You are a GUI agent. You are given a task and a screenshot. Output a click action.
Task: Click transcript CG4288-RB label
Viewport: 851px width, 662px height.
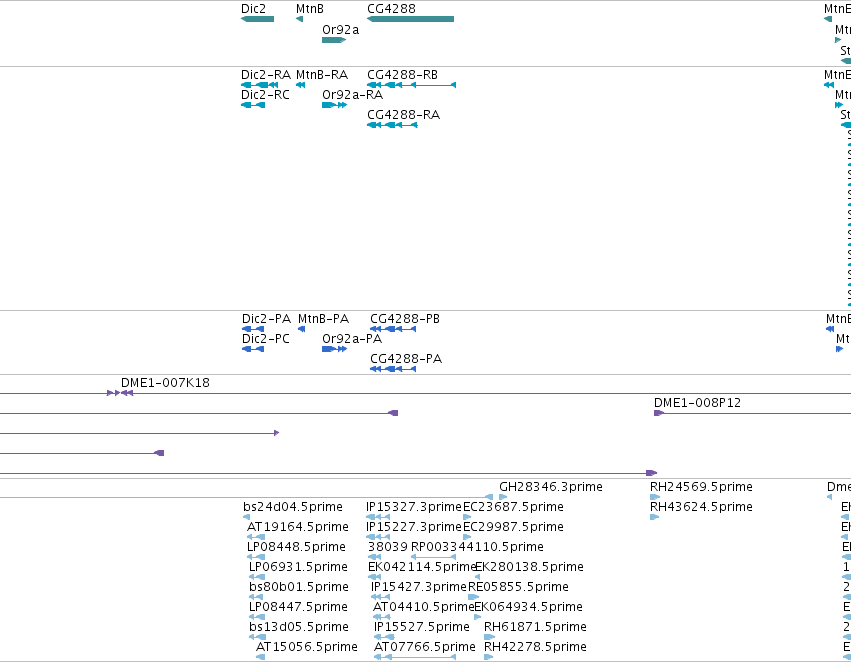pos(402,74)
